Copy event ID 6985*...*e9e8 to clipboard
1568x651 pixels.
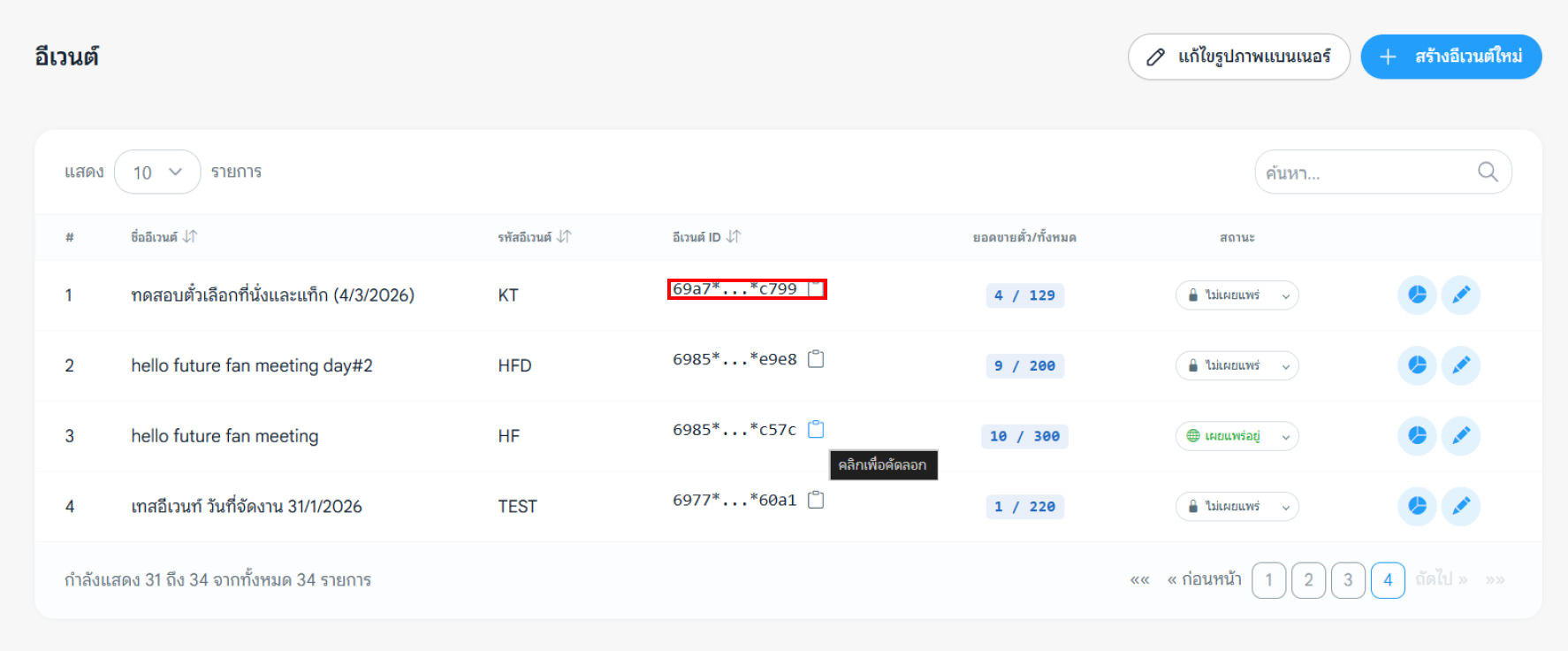click(816, 358)
